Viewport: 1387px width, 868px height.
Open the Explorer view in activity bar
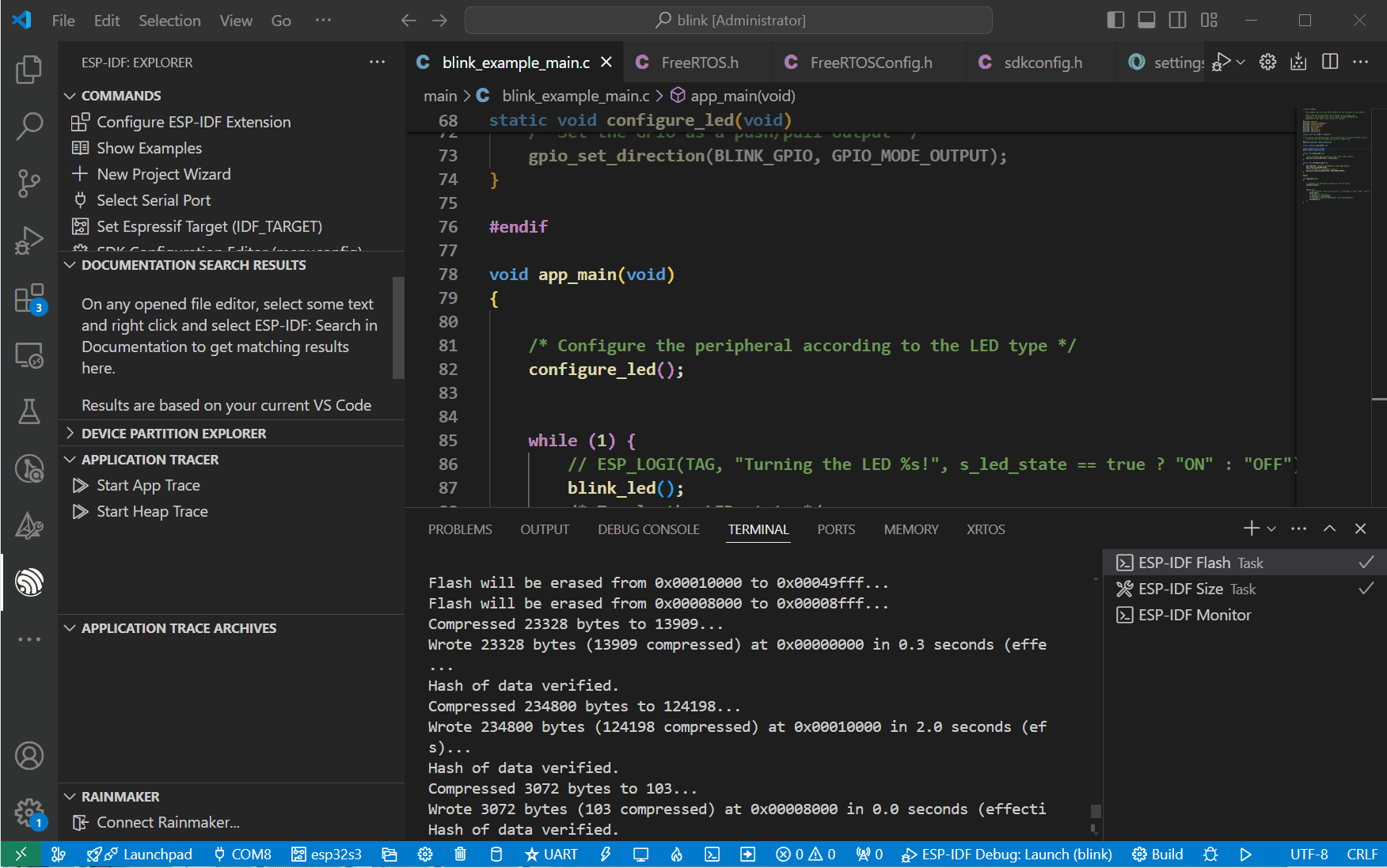(x=29, y=70)
